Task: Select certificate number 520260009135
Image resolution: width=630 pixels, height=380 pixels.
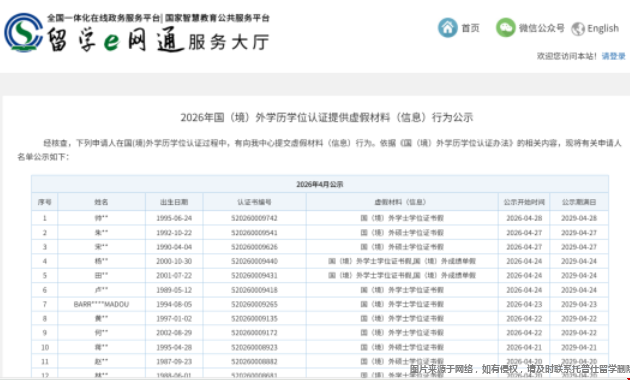Action: (254, 319)
